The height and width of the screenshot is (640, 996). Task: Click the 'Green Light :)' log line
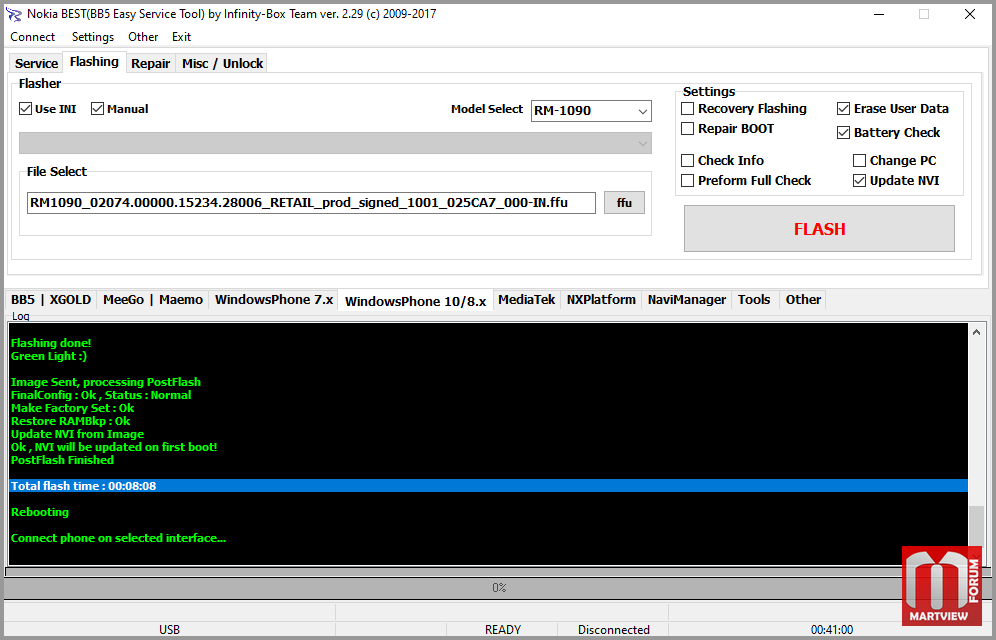point(49,356)
